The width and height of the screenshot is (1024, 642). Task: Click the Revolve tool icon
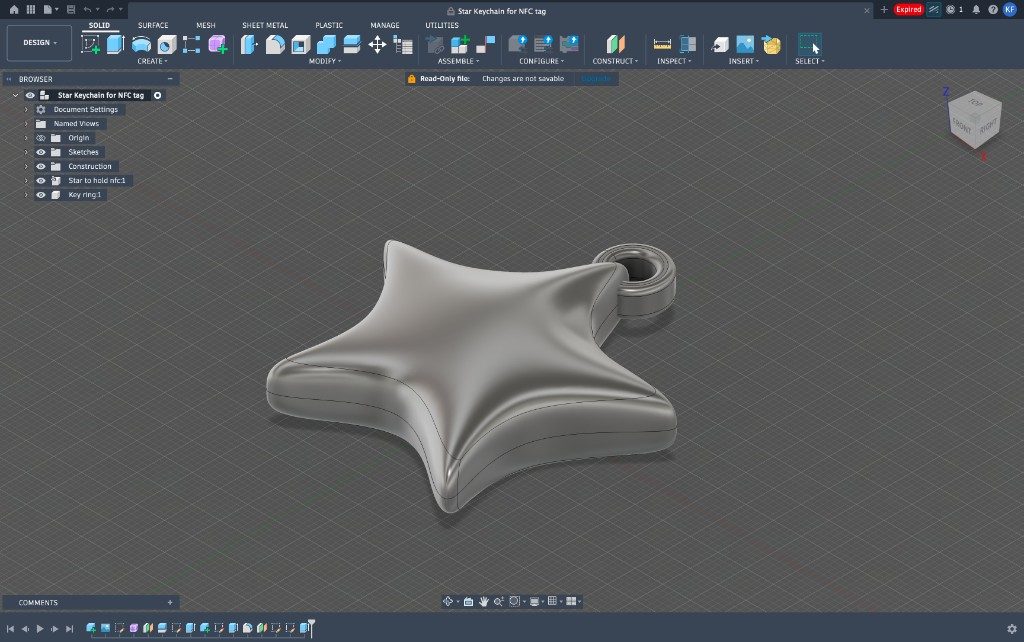pyautogui.click(x=141, y=44)
